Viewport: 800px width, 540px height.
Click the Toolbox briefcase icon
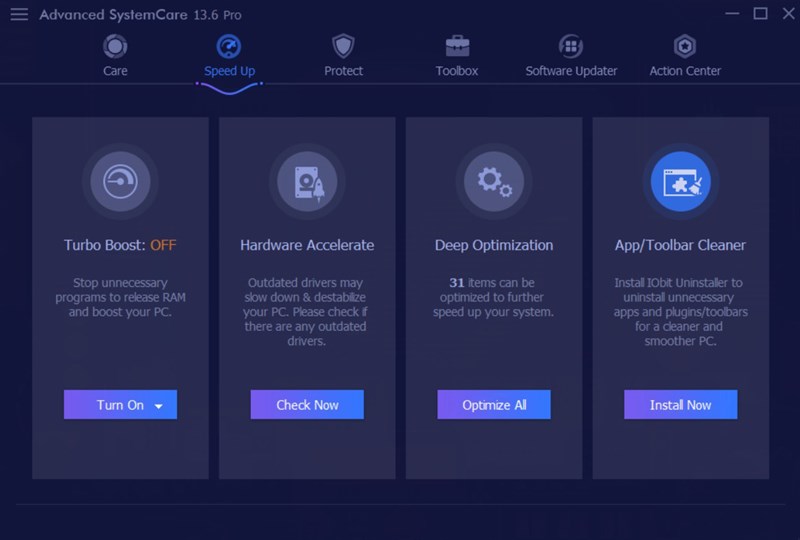click(x=457, y=46)
